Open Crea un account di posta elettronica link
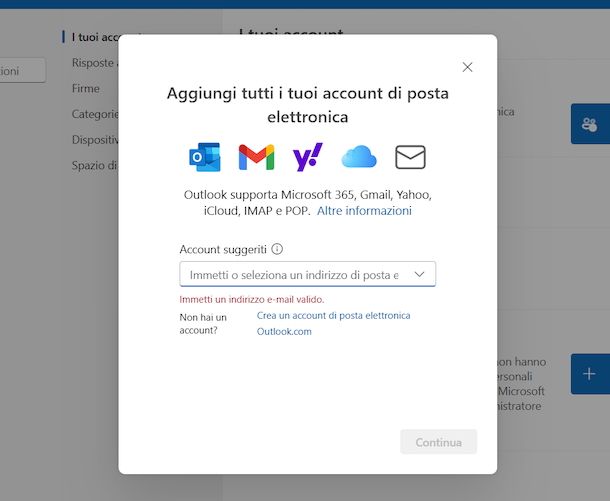The width and height of the screenshot is (610, 501). point(333,315)
